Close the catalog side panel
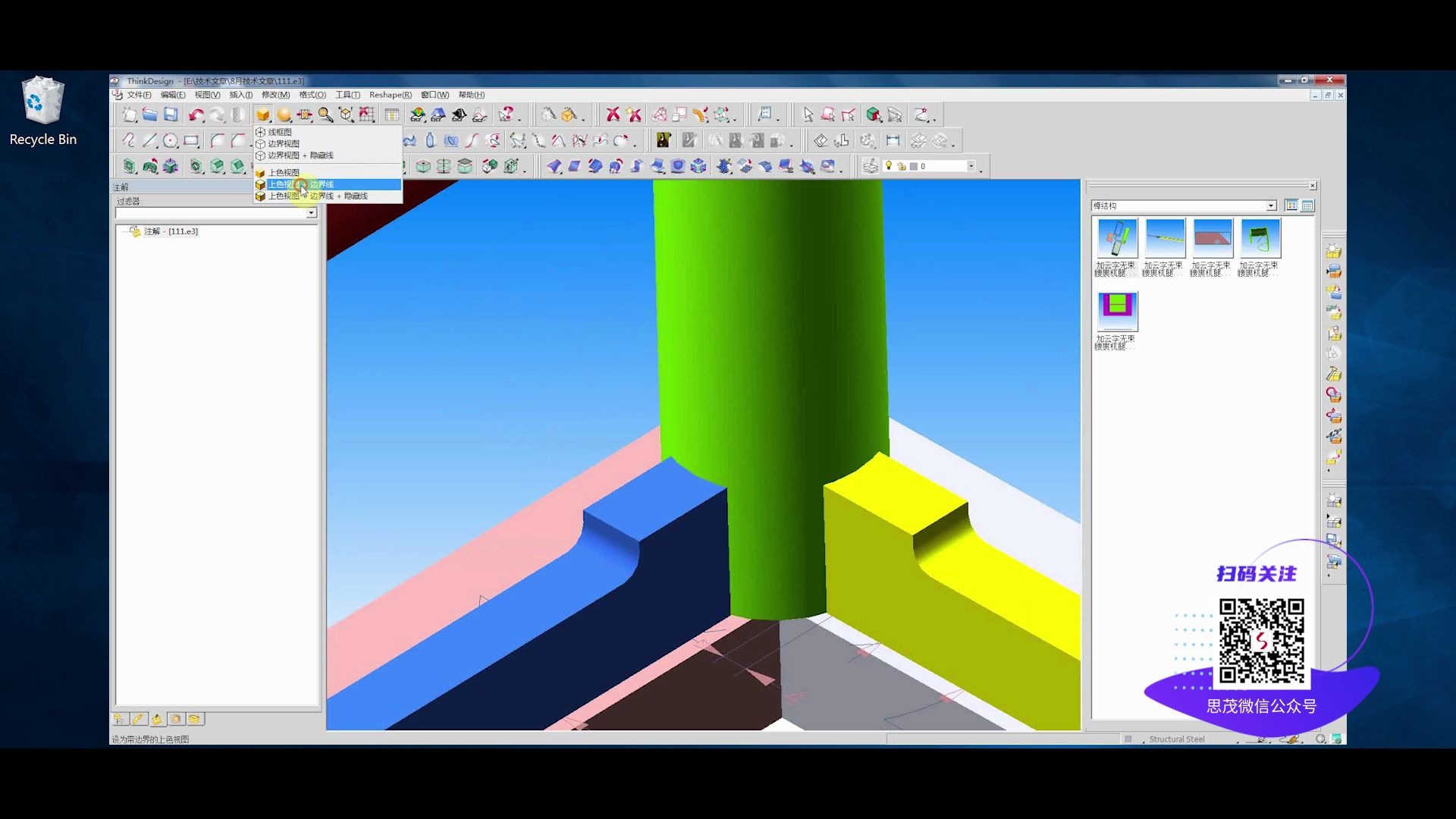 pos(1313,186)
